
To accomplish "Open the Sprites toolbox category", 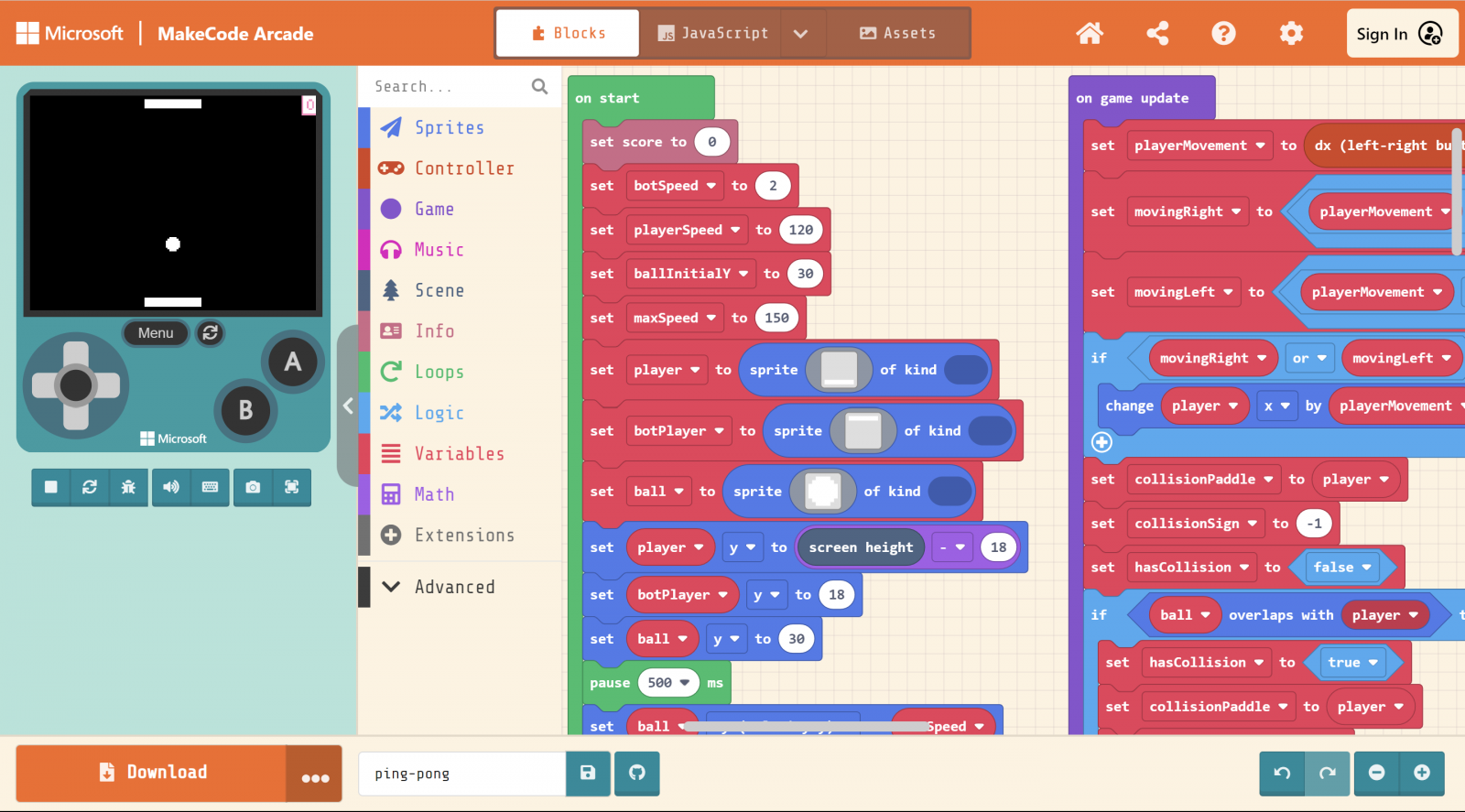I will pyautogui.click(x=459, y=127).
